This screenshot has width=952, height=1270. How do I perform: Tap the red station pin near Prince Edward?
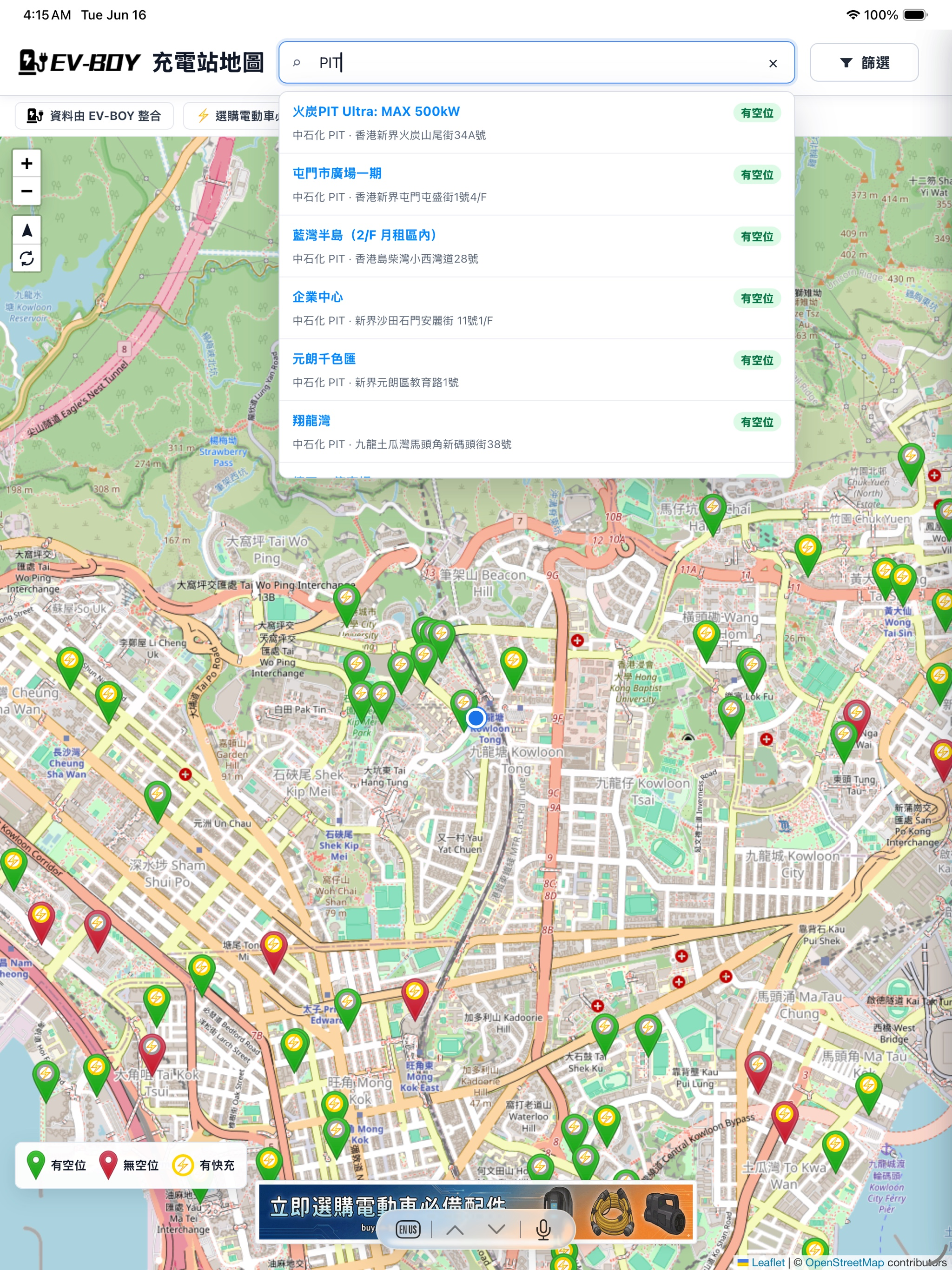(415, 998)
